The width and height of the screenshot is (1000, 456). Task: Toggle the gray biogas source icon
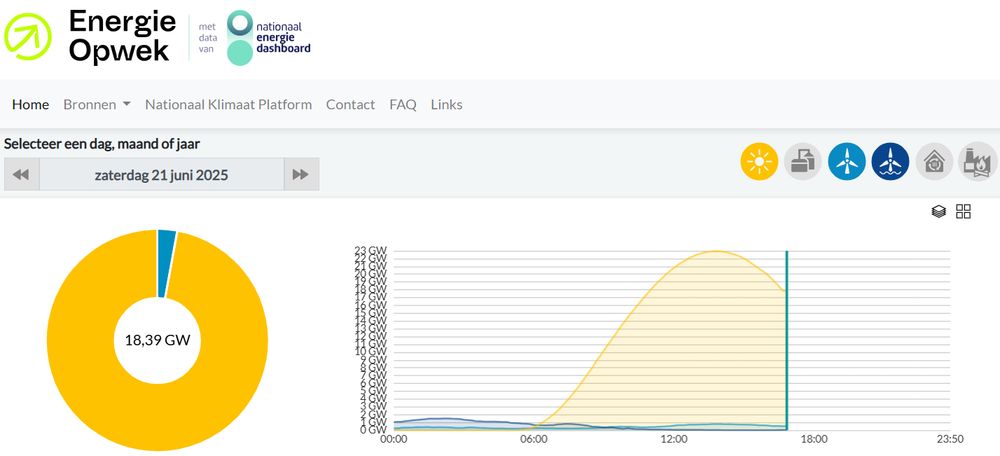pos(803,161)
